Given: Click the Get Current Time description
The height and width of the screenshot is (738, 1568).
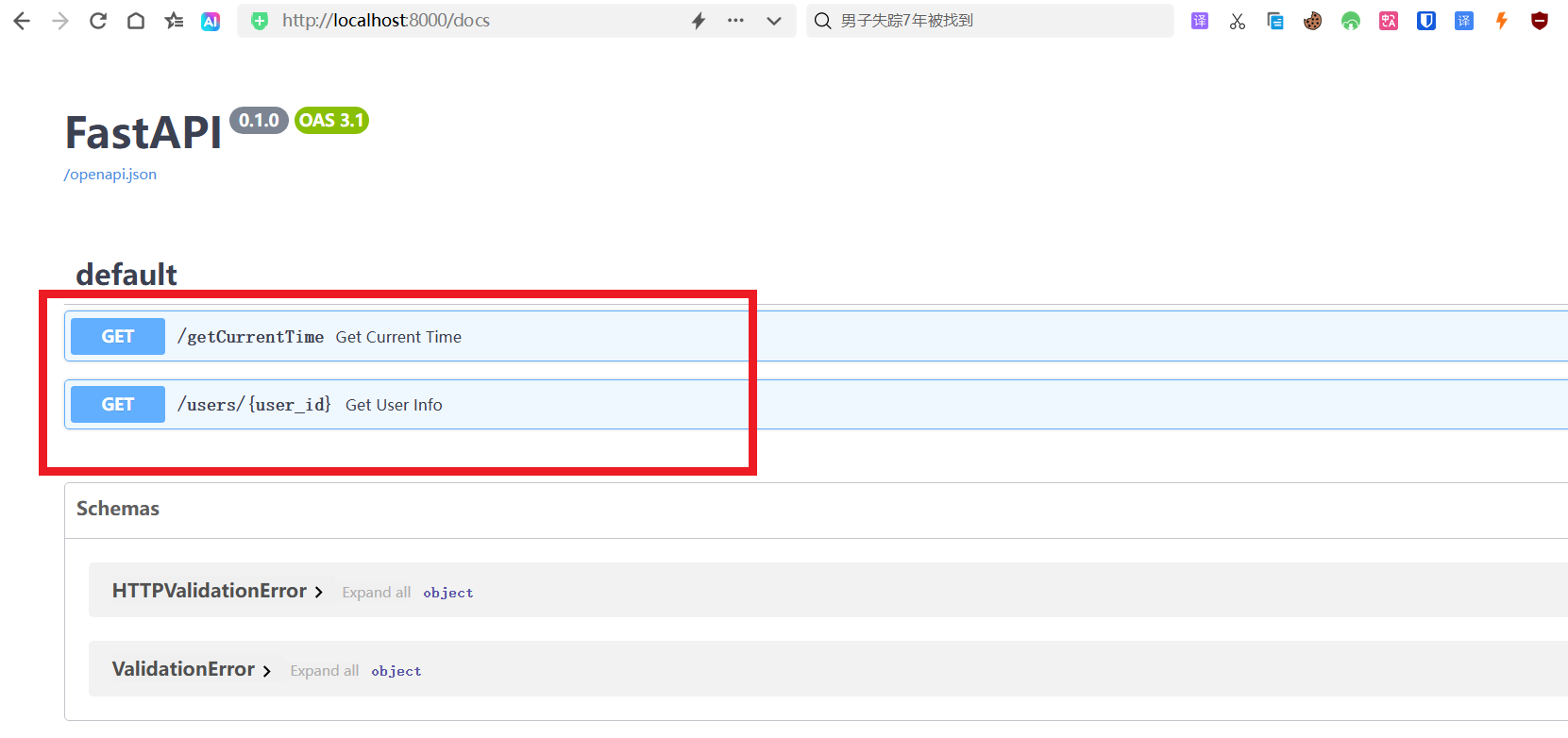Looking at the screenshot, I should coord(398,337).
